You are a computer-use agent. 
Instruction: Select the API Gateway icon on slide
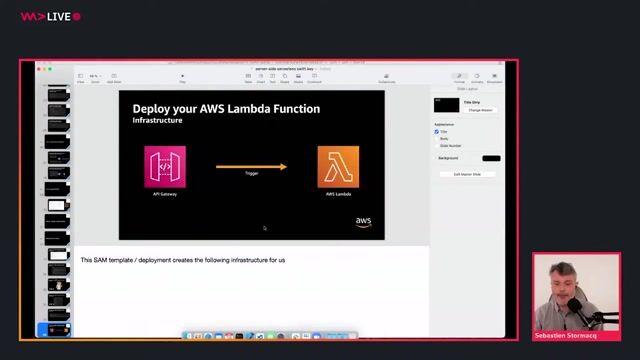coord(165,167)
